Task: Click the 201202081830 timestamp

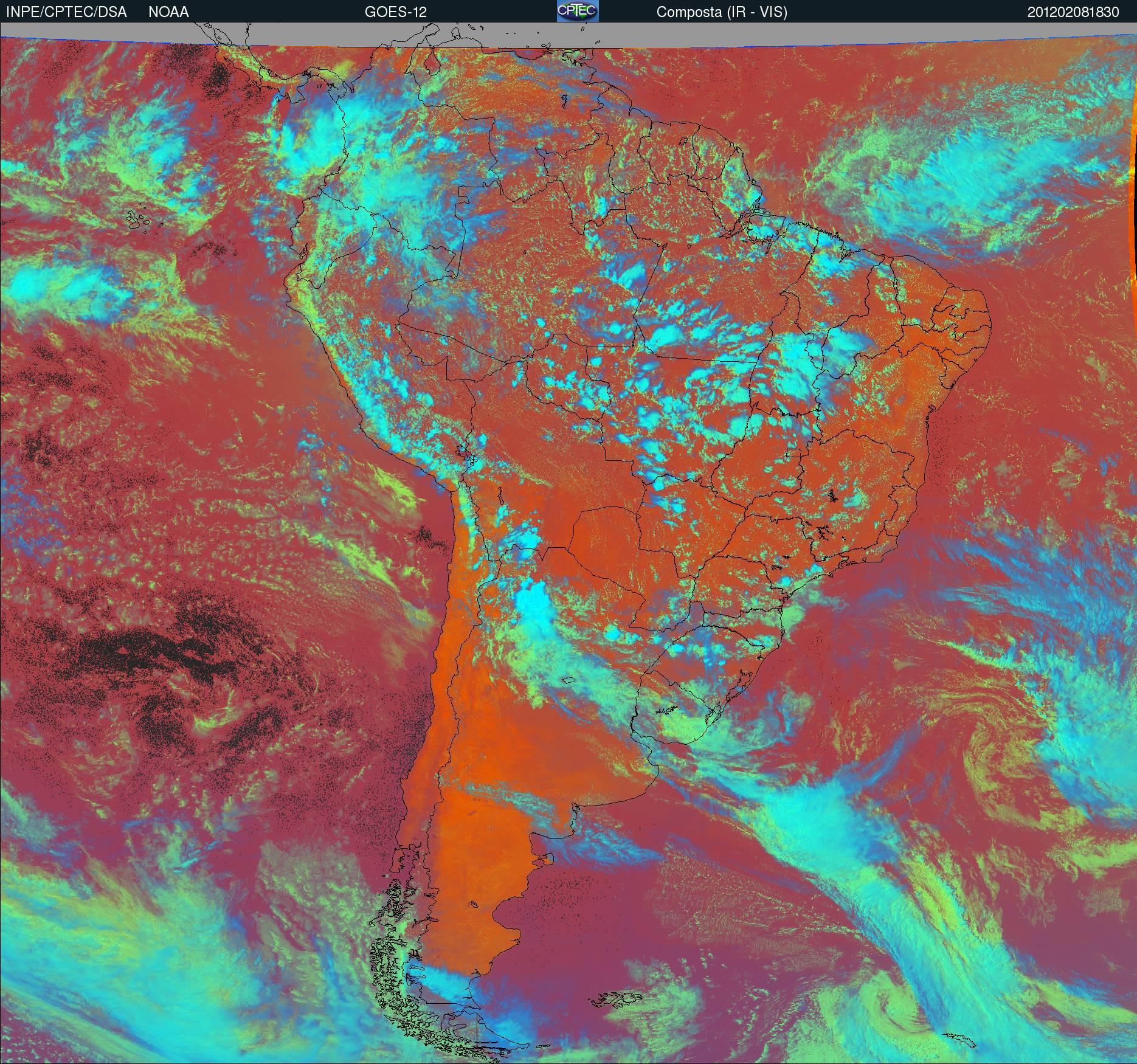Action: click(1073, 12)
